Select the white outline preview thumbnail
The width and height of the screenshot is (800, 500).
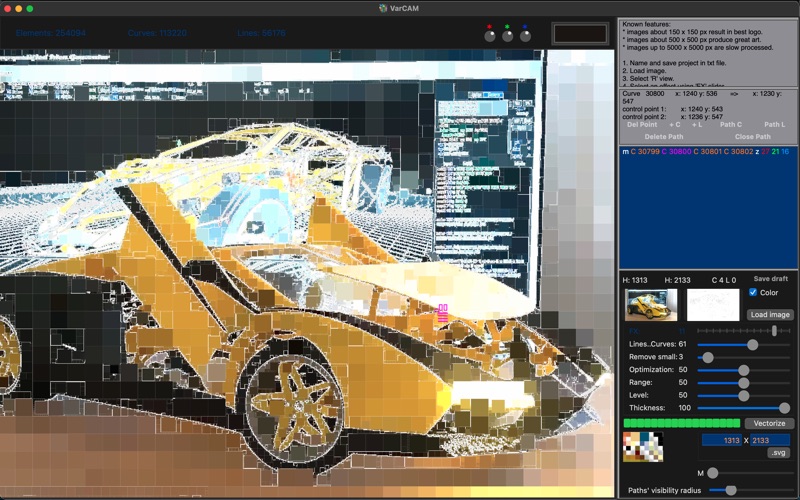click(x=713, y=305)
